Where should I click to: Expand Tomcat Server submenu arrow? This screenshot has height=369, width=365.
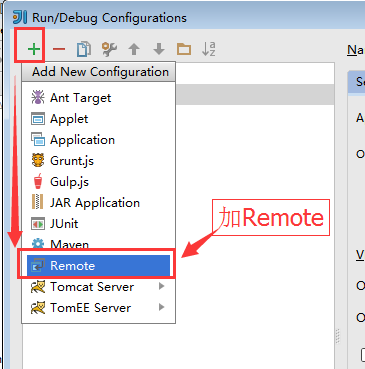pyautogui.click(x=162, y=286)
